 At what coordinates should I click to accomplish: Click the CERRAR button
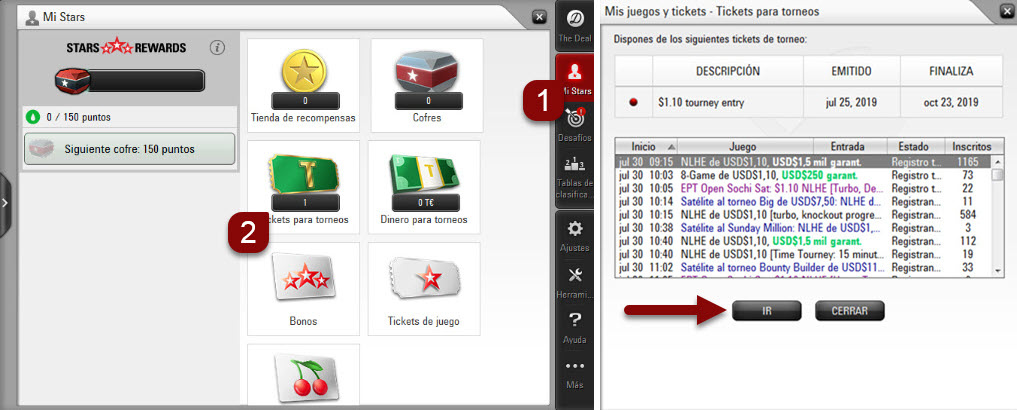[850, 311]
